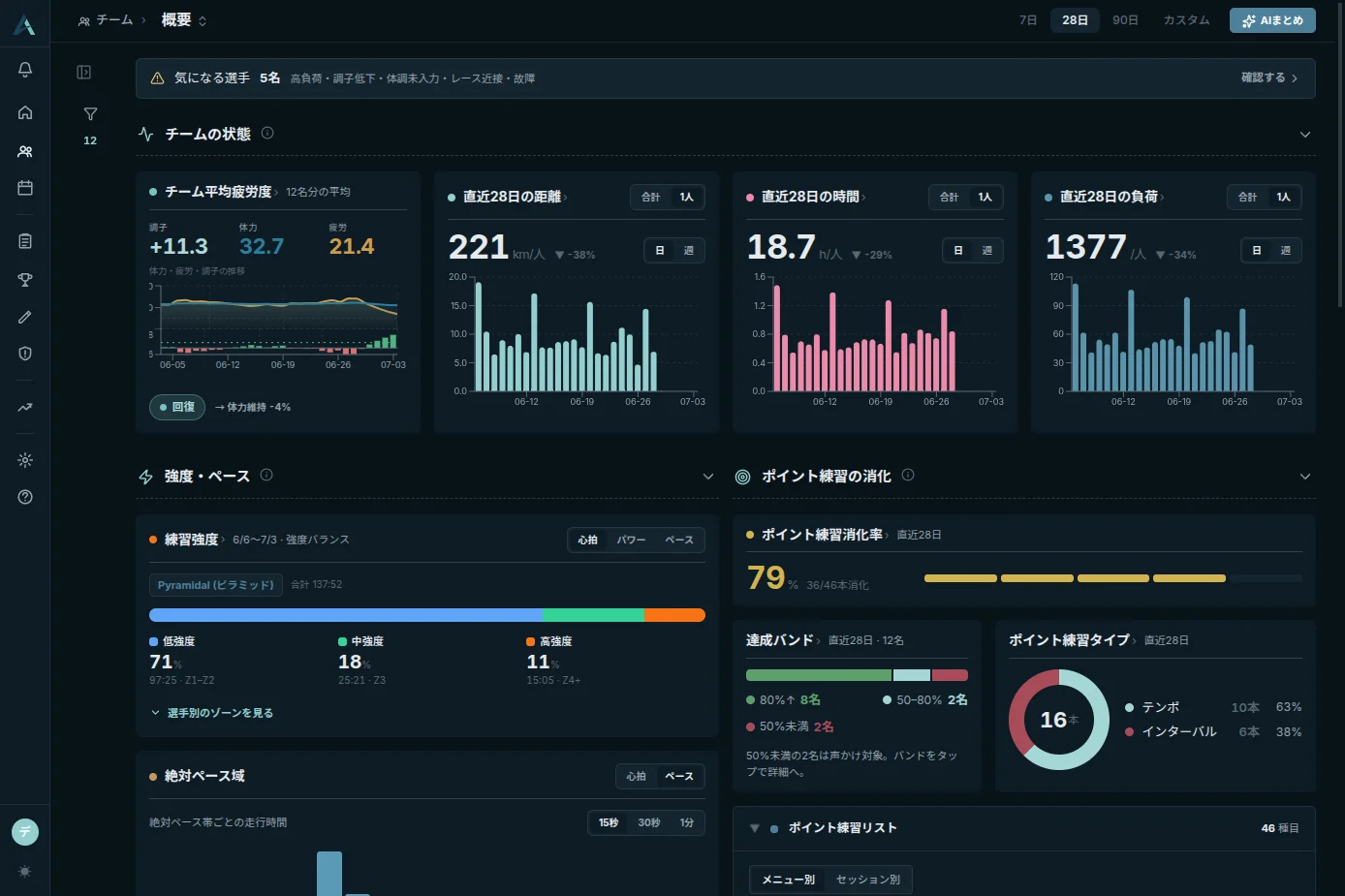The width and height of the screenshot is (1345, 896).
Task: Click the ポイント練習消化率 progress bar
Action: pos(1112,578)
